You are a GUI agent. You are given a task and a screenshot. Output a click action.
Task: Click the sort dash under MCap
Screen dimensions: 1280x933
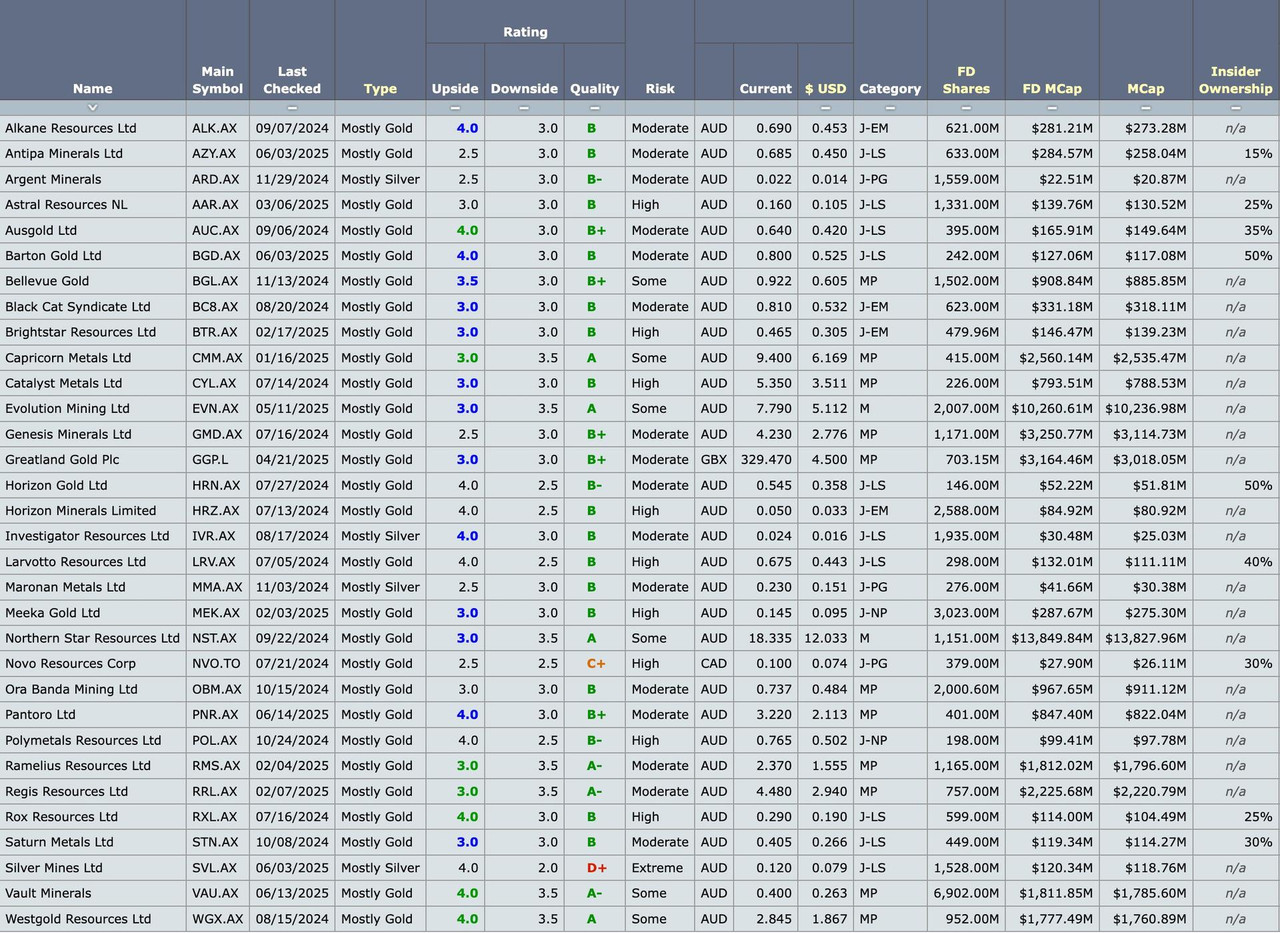[x=1146, y=107]
